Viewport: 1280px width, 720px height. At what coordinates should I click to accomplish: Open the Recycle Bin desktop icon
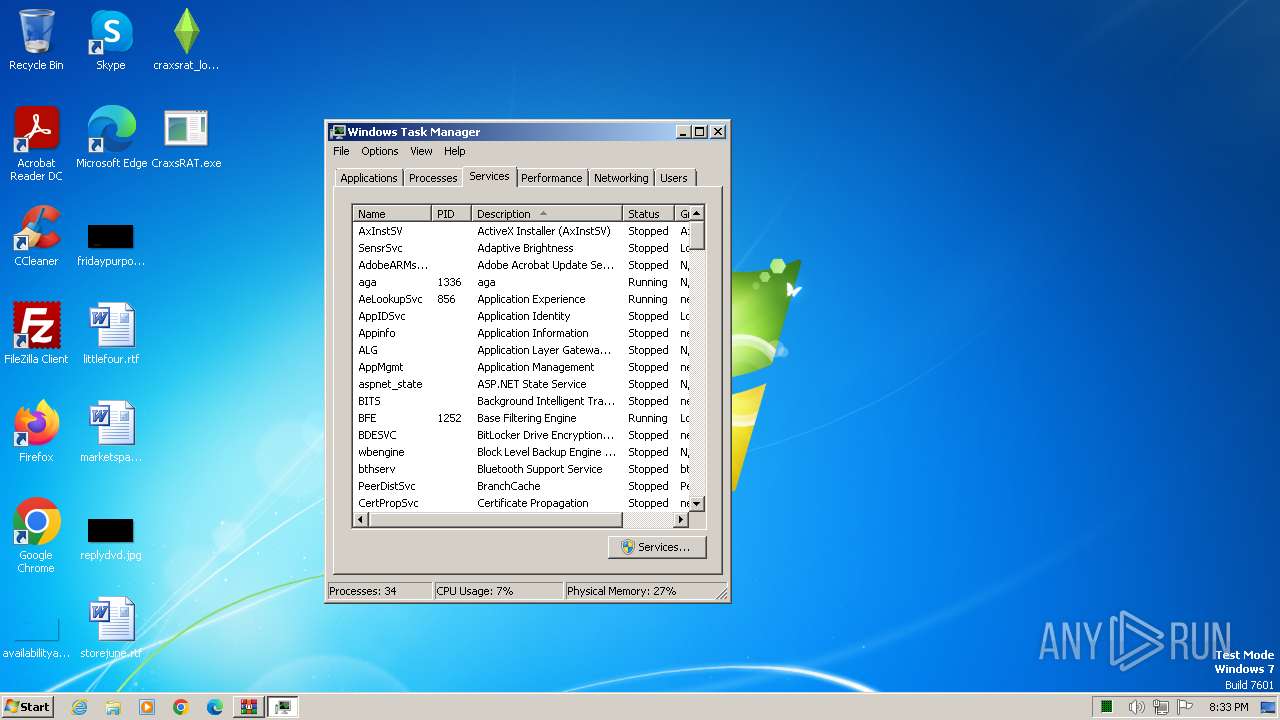[36, 40]
